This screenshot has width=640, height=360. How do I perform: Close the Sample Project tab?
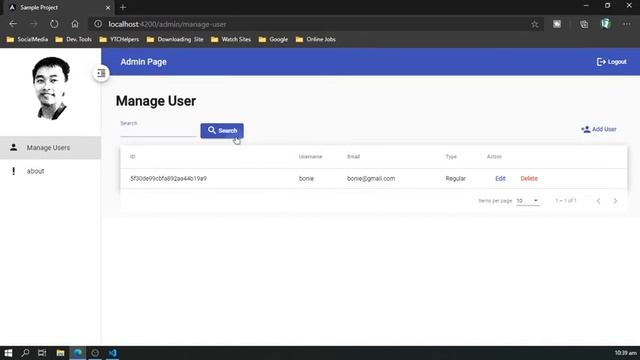click(108, 7)
